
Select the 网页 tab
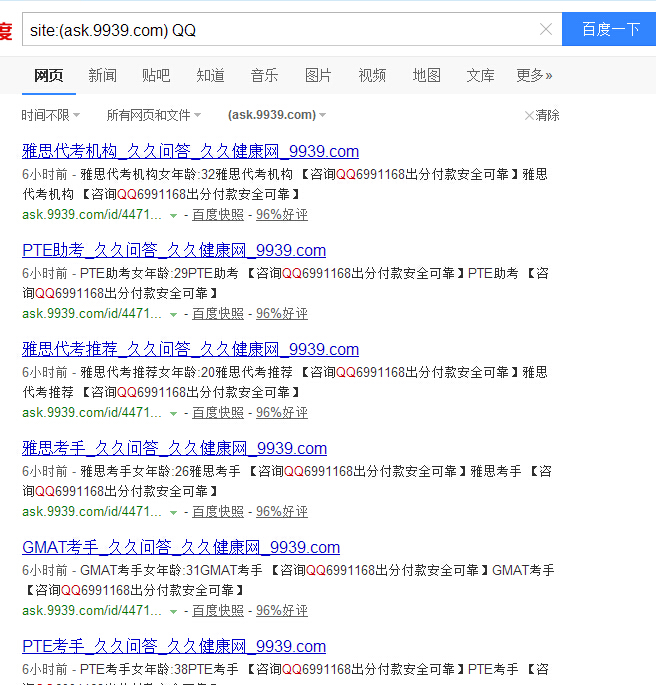[x=49, y=76]
